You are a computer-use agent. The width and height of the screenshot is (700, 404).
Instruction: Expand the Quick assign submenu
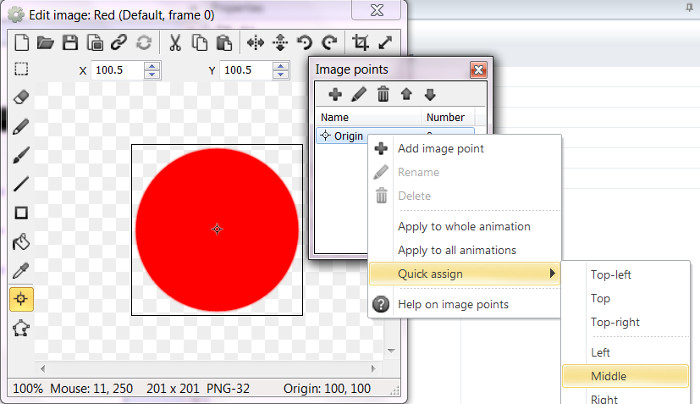[x=464, y=273]
